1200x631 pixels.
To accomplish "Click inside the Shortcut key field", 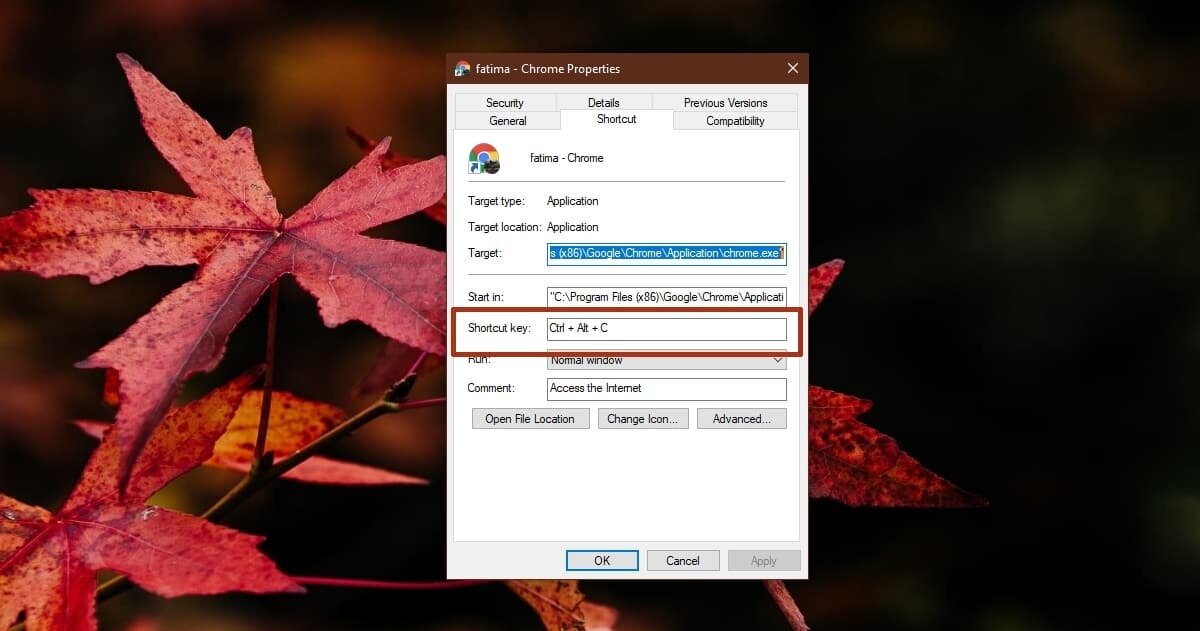I will (x=666, y=328).
